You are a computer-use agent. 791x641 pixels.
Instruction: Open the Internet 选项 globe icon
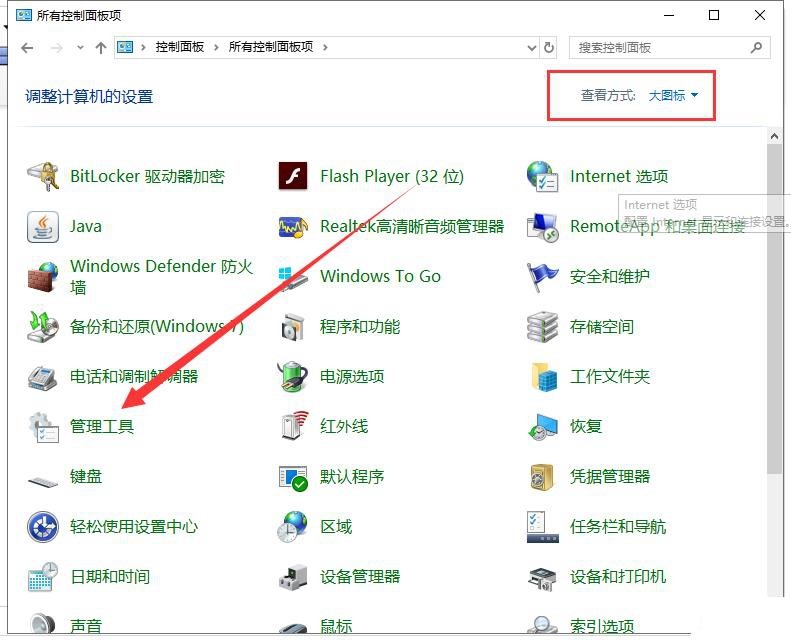[542, 177]
